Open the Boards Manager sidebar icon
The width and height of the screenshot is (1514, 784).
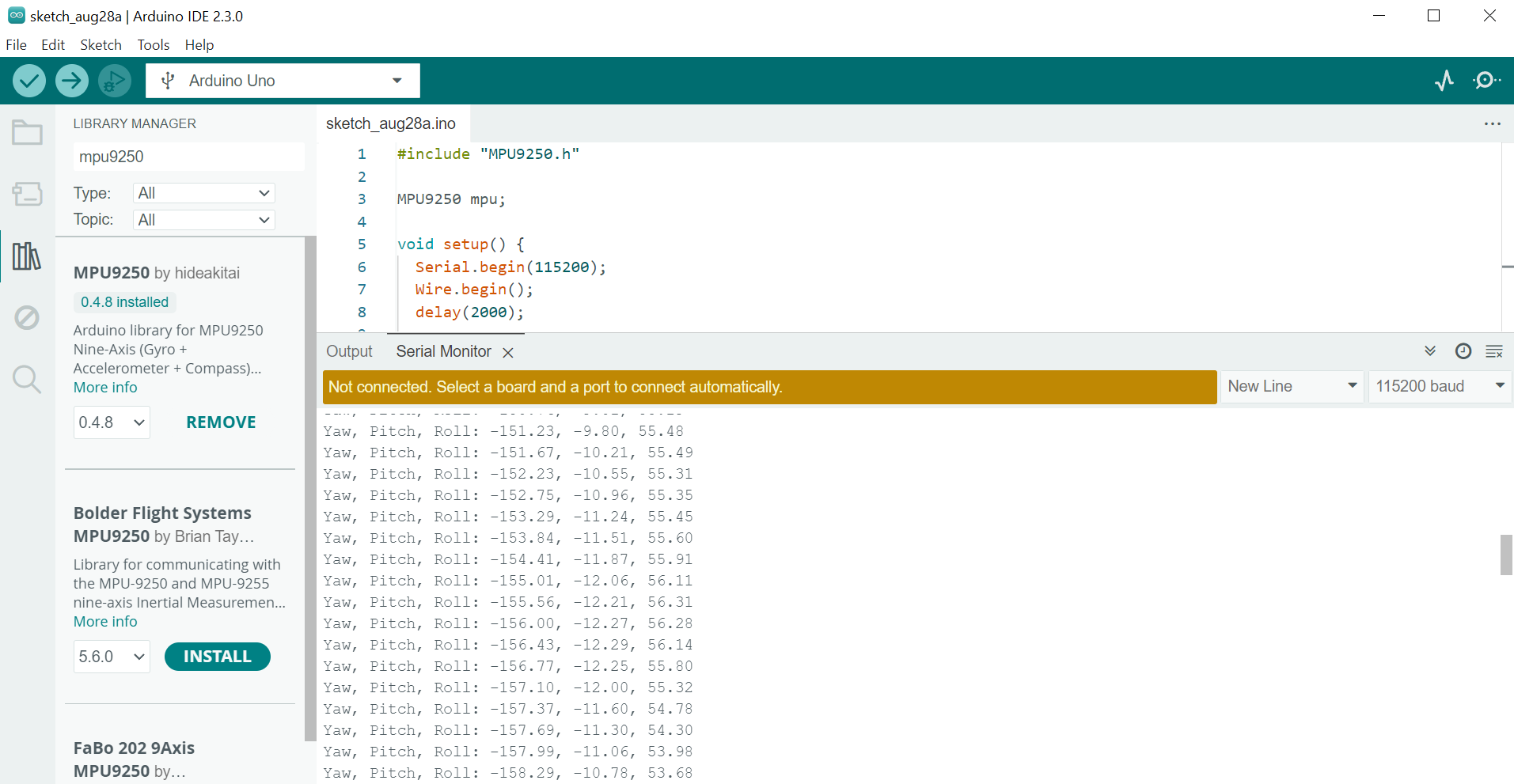(x=27, y=194)
